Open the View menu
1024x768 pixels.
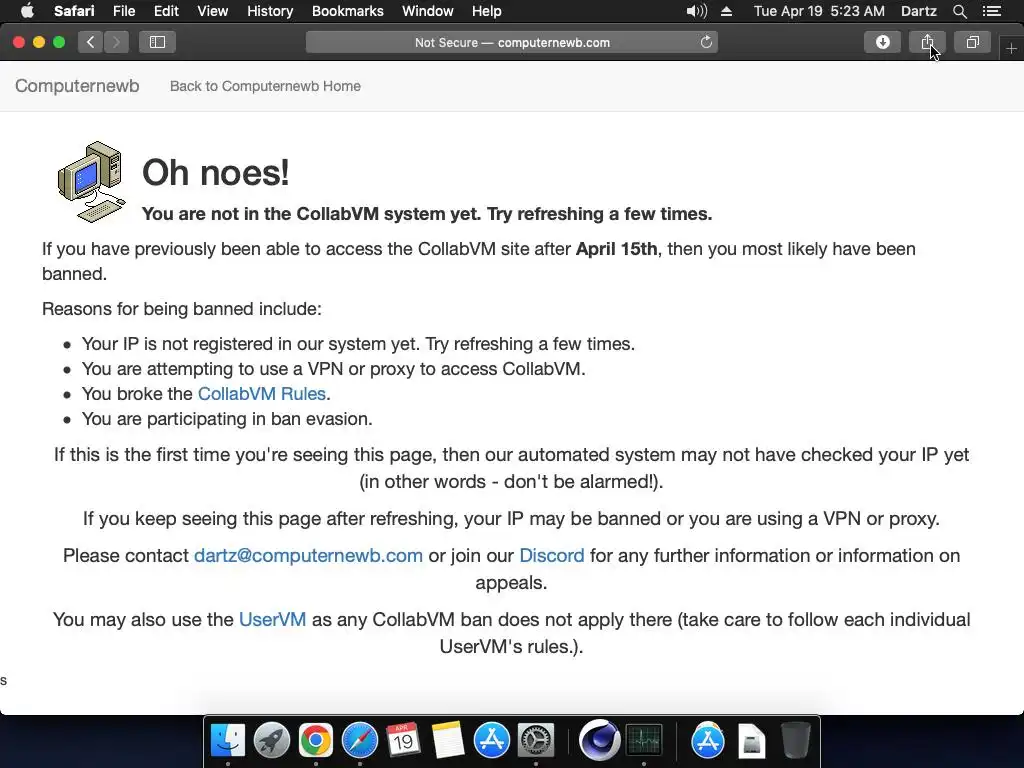(x=213, y=11)
